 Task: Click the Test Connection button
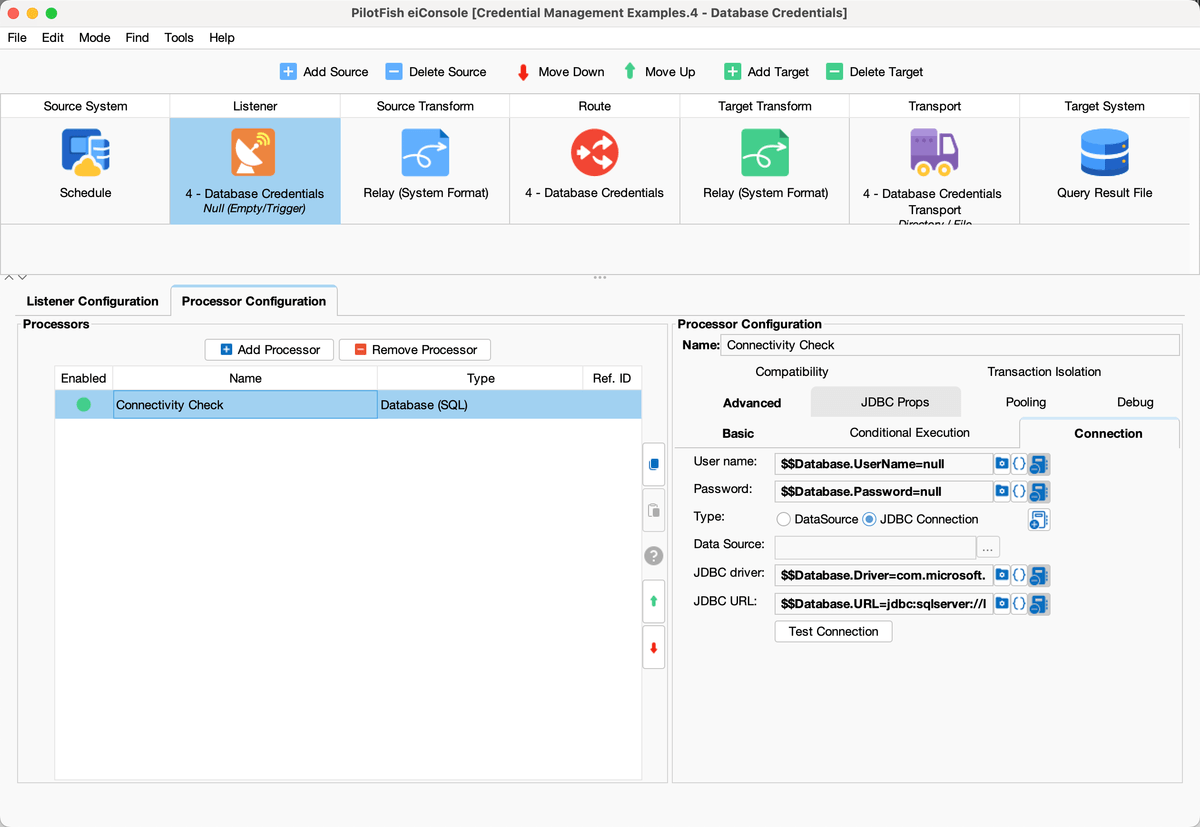[x=833, y=632]
